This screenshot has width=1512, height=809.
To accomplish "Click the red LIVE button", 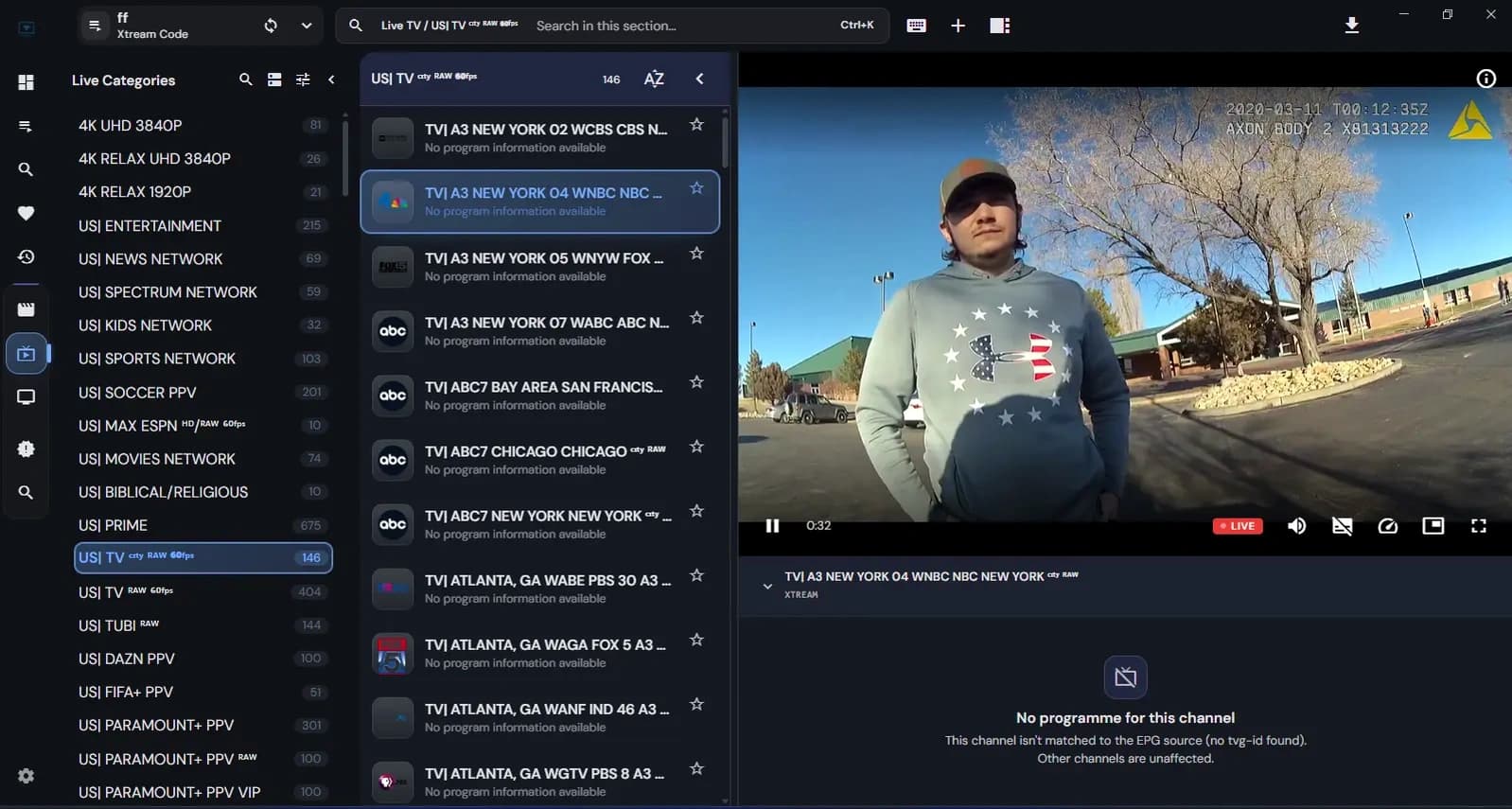I will 1238,526.
